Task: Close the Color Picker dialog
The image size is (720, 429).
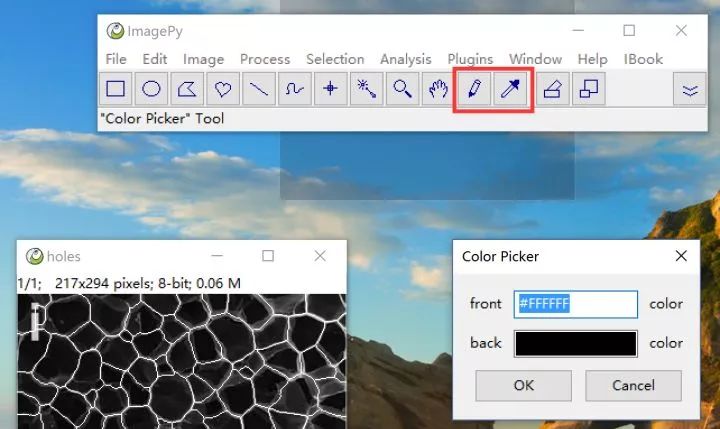Action: (x=681, y=256)
